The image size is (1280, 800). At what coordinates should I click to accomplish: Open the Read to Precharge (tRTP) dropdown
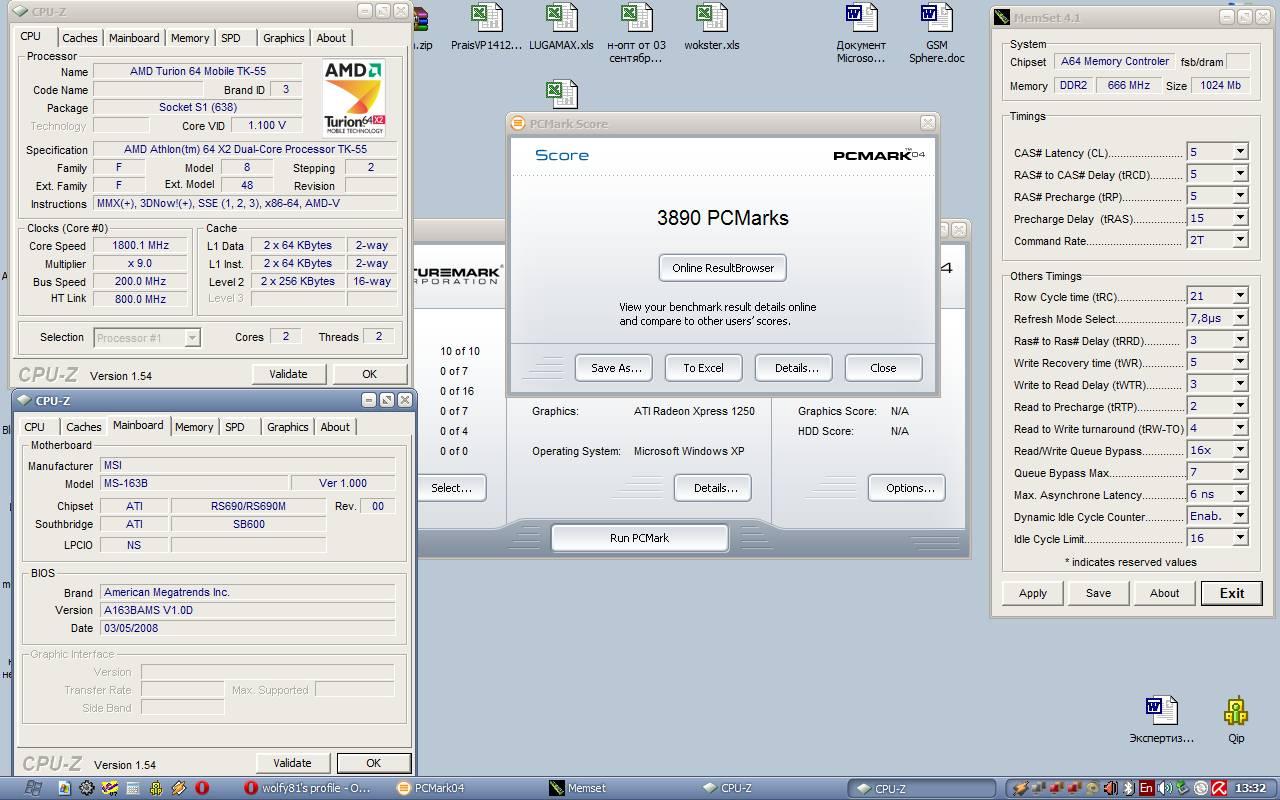tap(1240, 406)
